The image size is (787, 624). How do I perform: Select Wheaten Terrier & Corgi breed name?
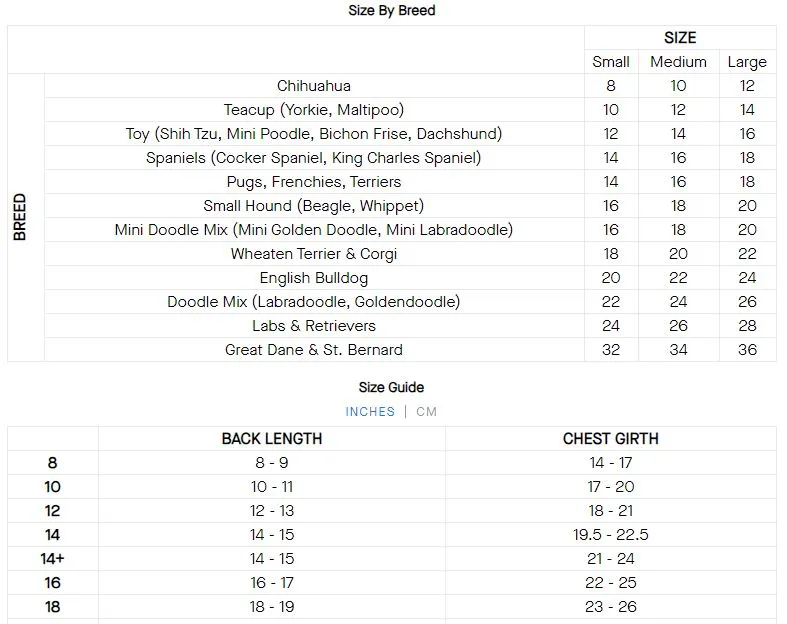[314, 254]
